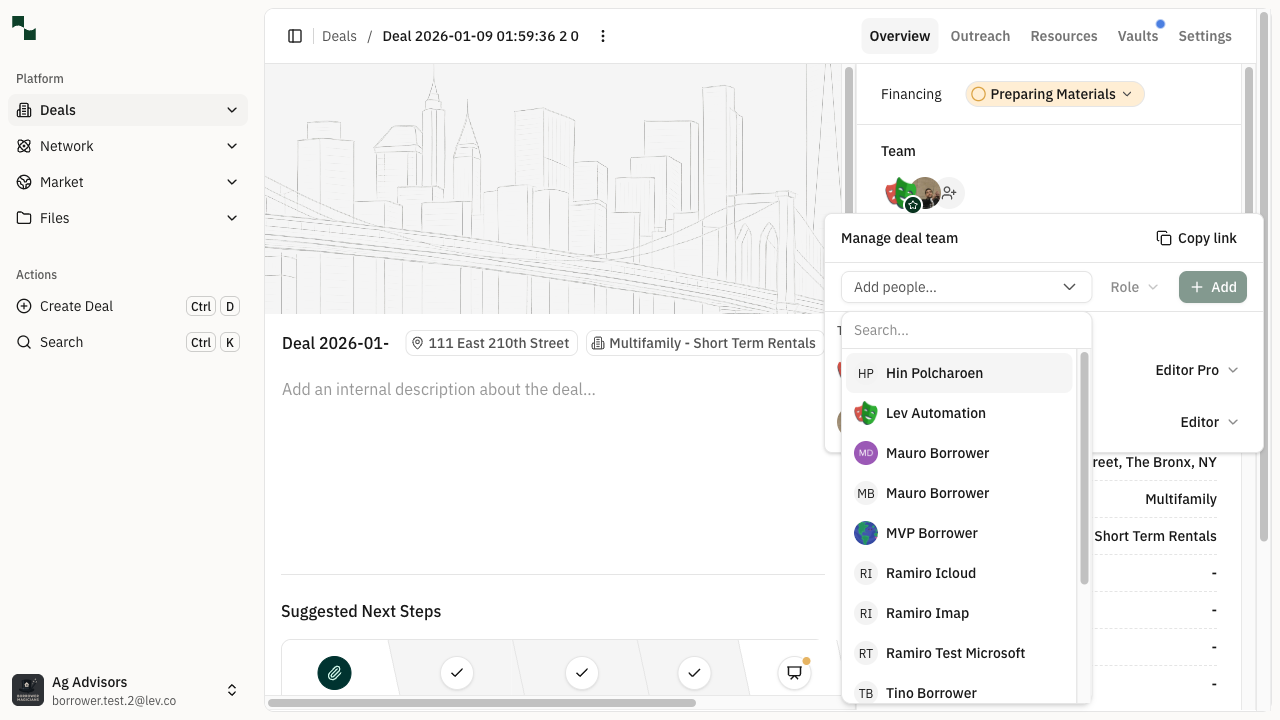The image size is (1280, 720).
Task: Open the three-dot menu beside deal title
Action: click(603, 36)
